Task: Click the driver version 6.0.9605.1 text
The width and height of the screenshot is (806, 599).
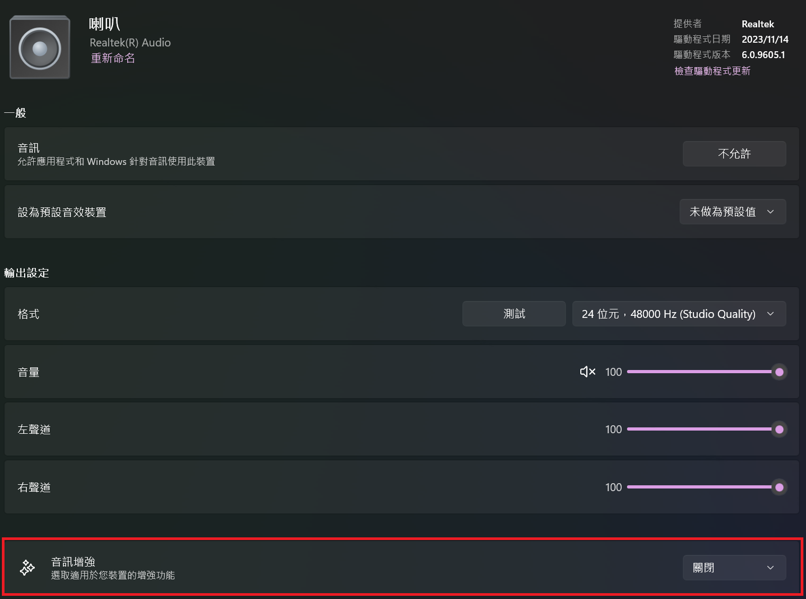Action: [x=763, y=55]
